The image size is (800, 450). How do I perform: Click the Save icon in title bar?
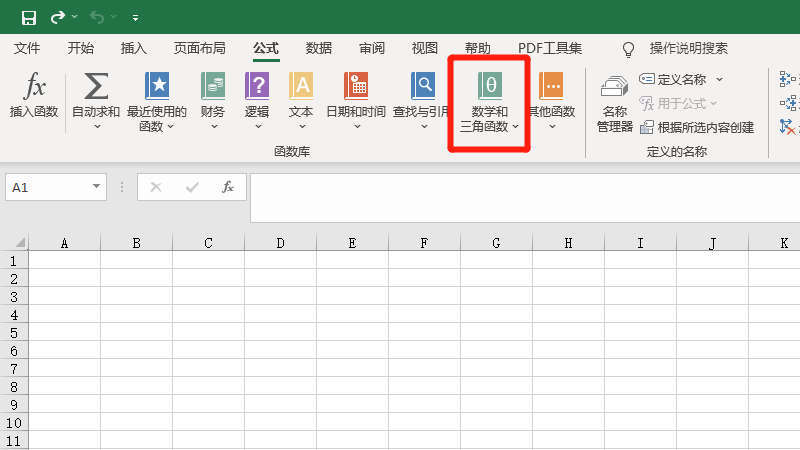[x=29, y=17]
